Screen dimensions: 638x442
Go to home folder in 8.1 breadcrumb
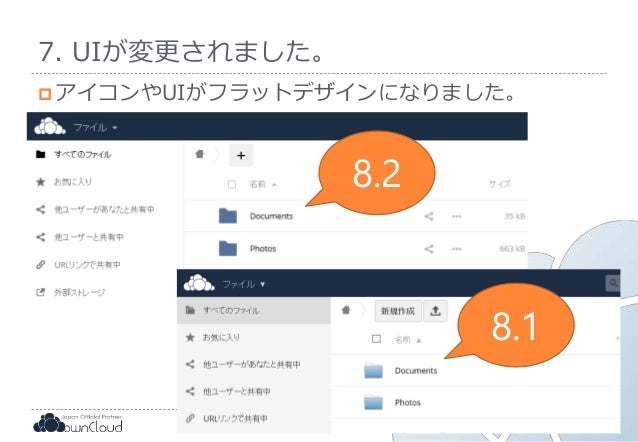(346, 311)
